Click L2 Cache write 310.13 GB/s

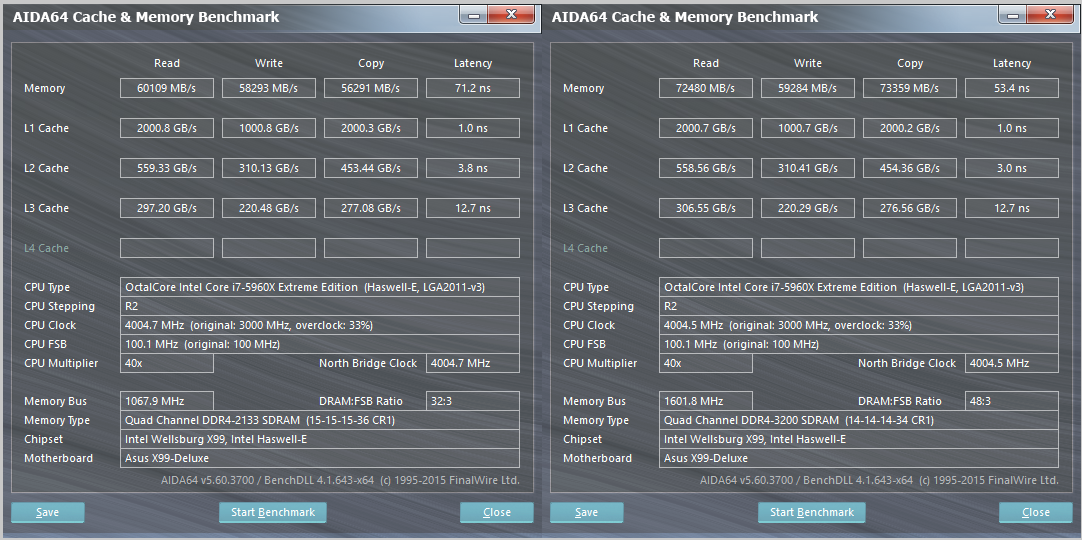269,168
